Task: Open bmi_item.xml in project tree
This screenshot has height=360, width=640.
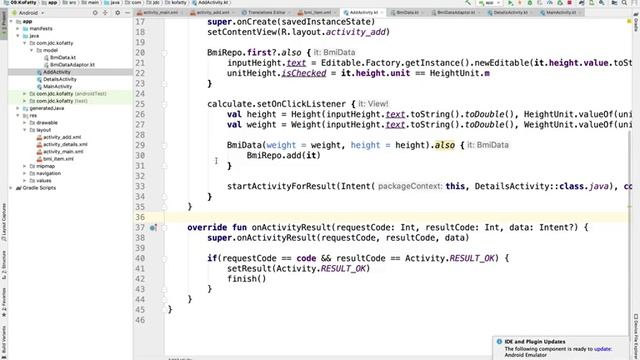Action: (x=58, y=159)
